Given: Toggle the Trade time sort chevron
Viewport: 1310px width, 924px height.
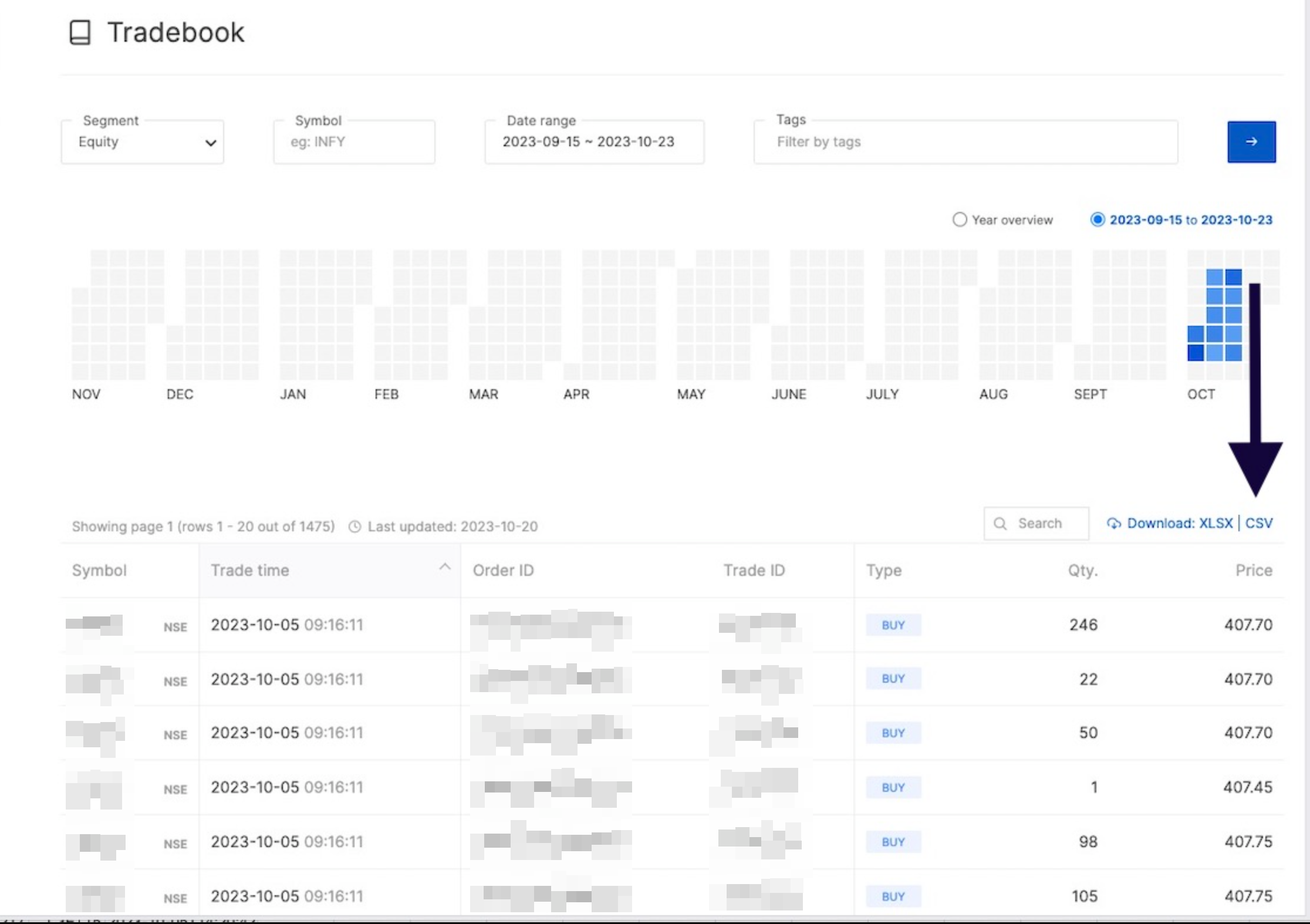Looking at the screenshot, I should [444, 567].
